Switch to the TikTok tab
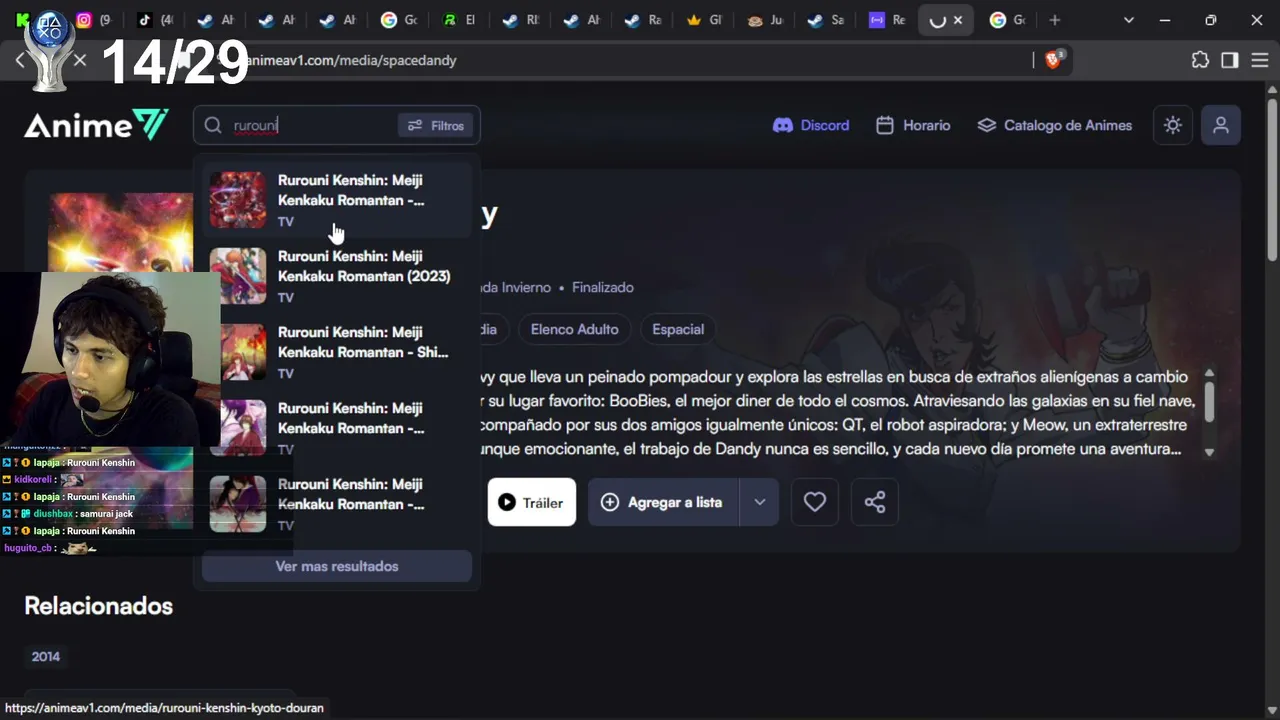Image resolution: width=1280 pixels, height=720 pixels. point(154,20)
